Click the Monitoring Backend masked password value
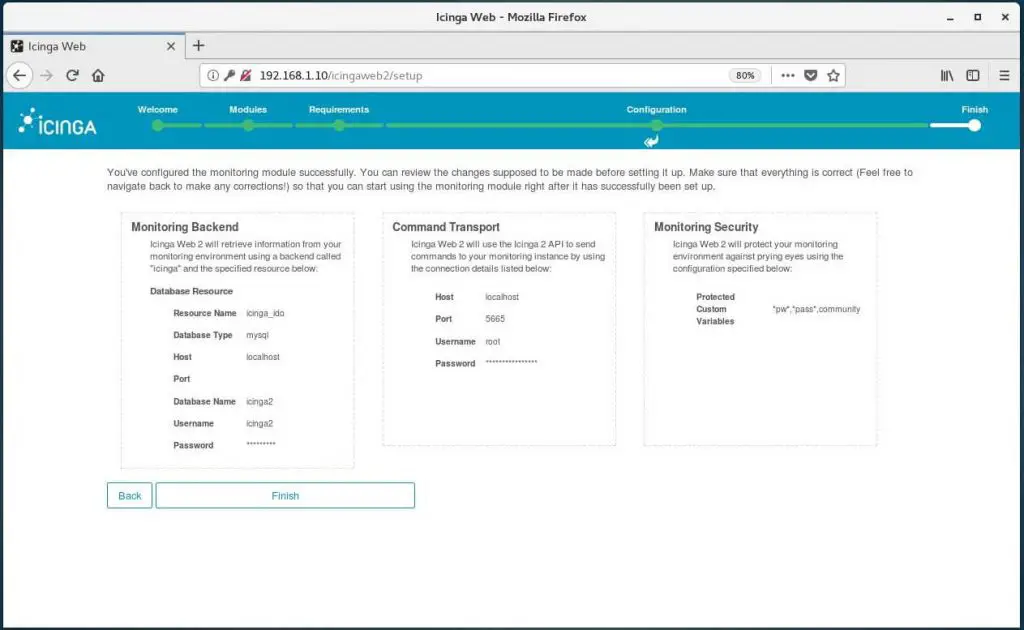The height and width of the screenshot is (630, 1024). click(x=261, y=445)
